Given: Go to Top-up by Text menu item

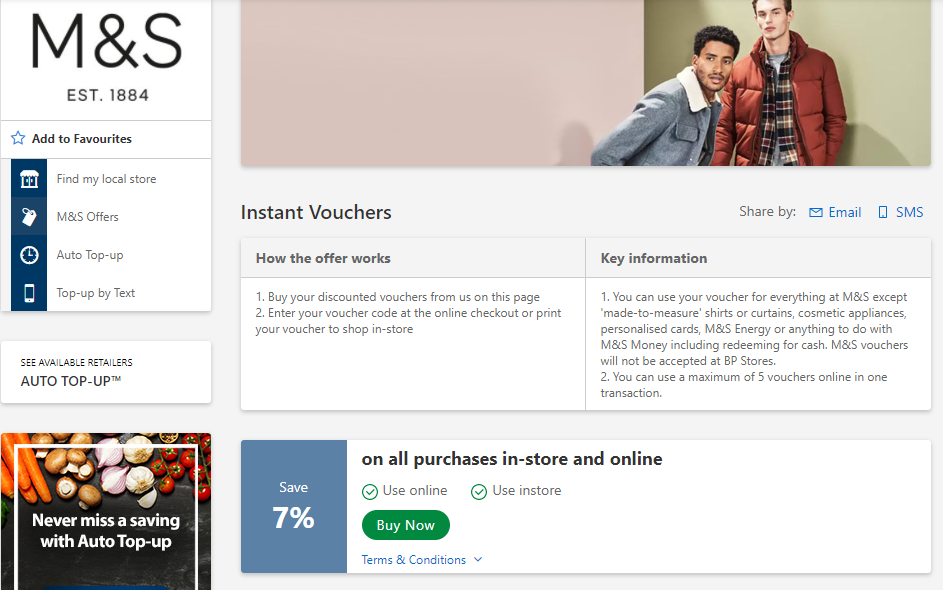Looking at the screenshot, I should 96,293.
